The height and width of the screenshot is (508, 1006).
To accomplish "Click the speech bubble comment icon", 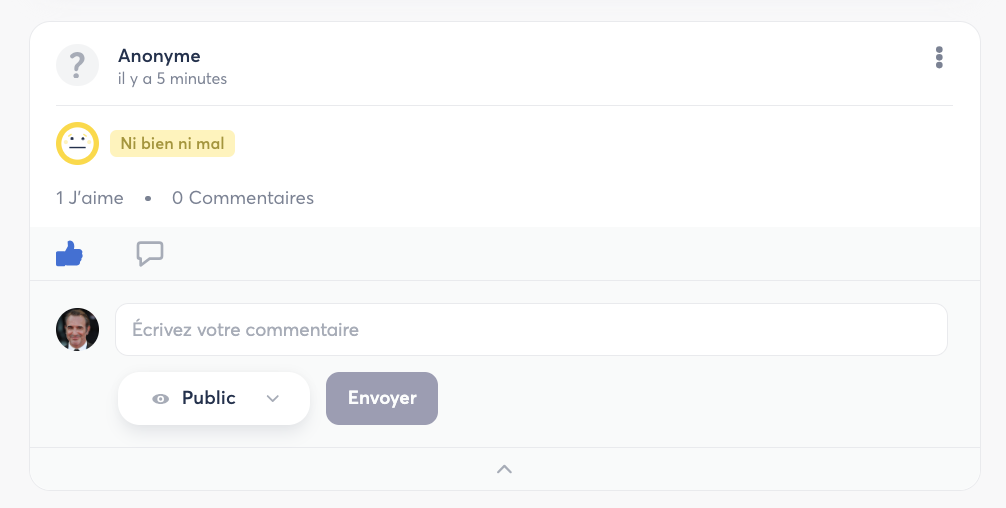I will [150, 255].
